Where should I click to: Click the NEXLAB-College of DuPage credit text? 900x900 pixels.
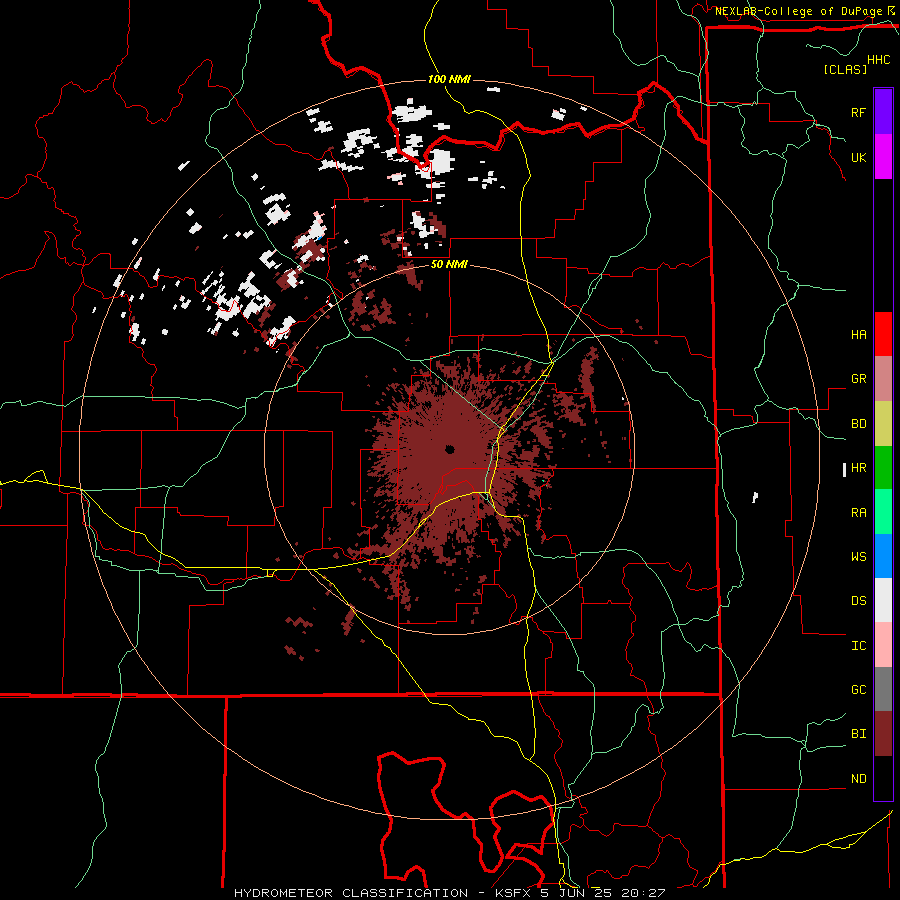tap(798, 11)
